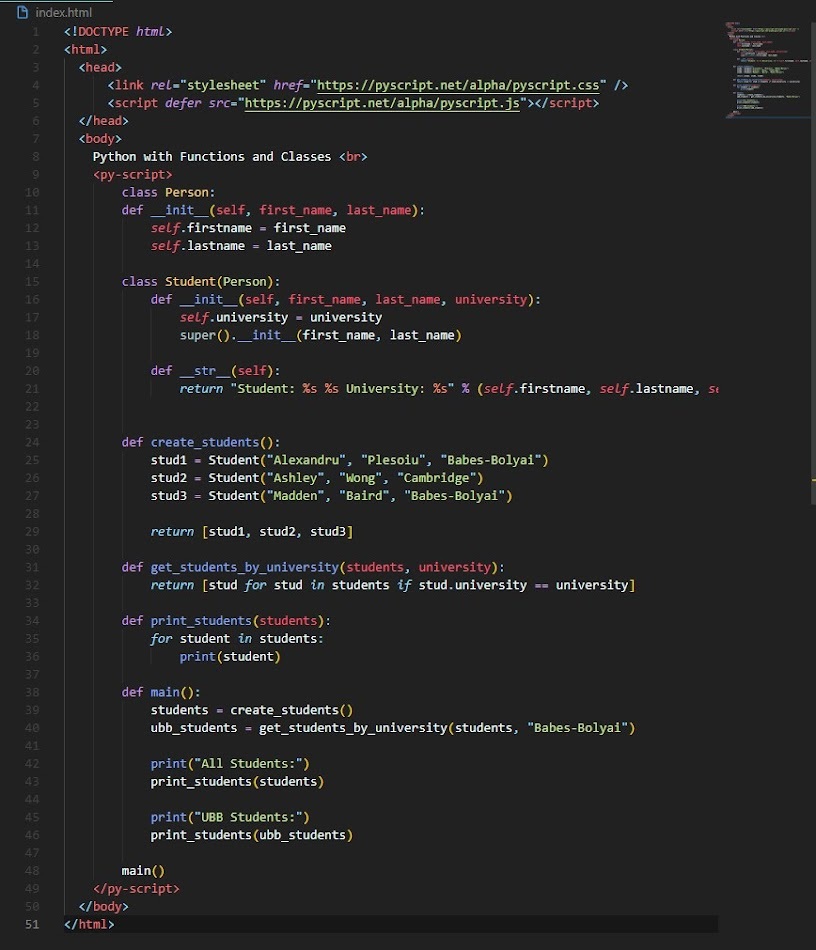Viewport: 816px width, 950px height.
Task: Click 'ubb_students' variable on line 40
Action: tap(194, 728)
